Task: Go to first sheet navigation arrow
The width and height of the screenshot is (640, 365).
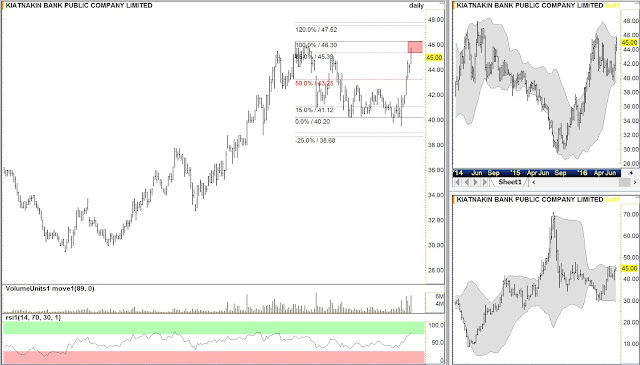Action: 457,182
